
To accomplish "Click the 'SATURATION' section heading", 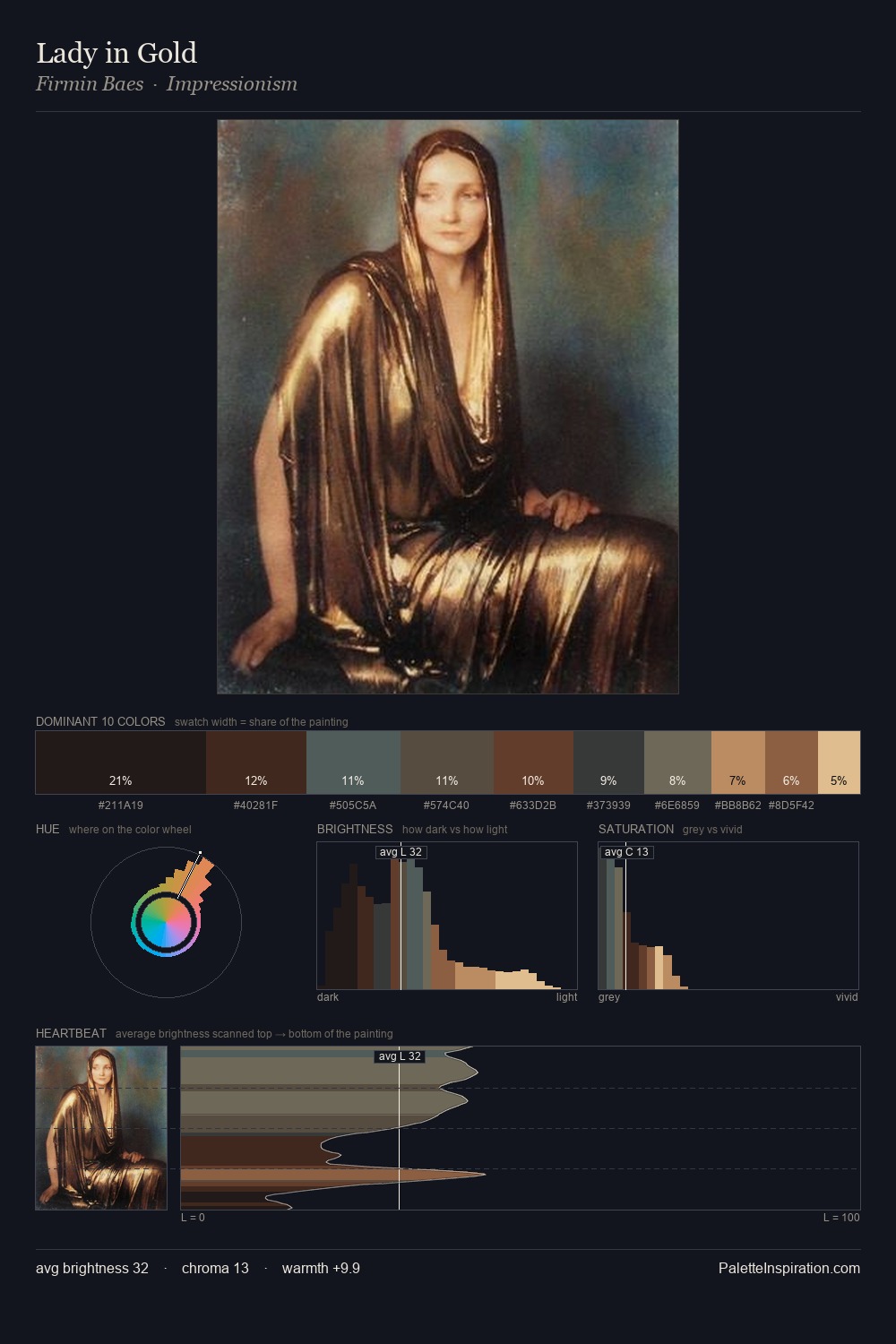I will tap(636, 829).
